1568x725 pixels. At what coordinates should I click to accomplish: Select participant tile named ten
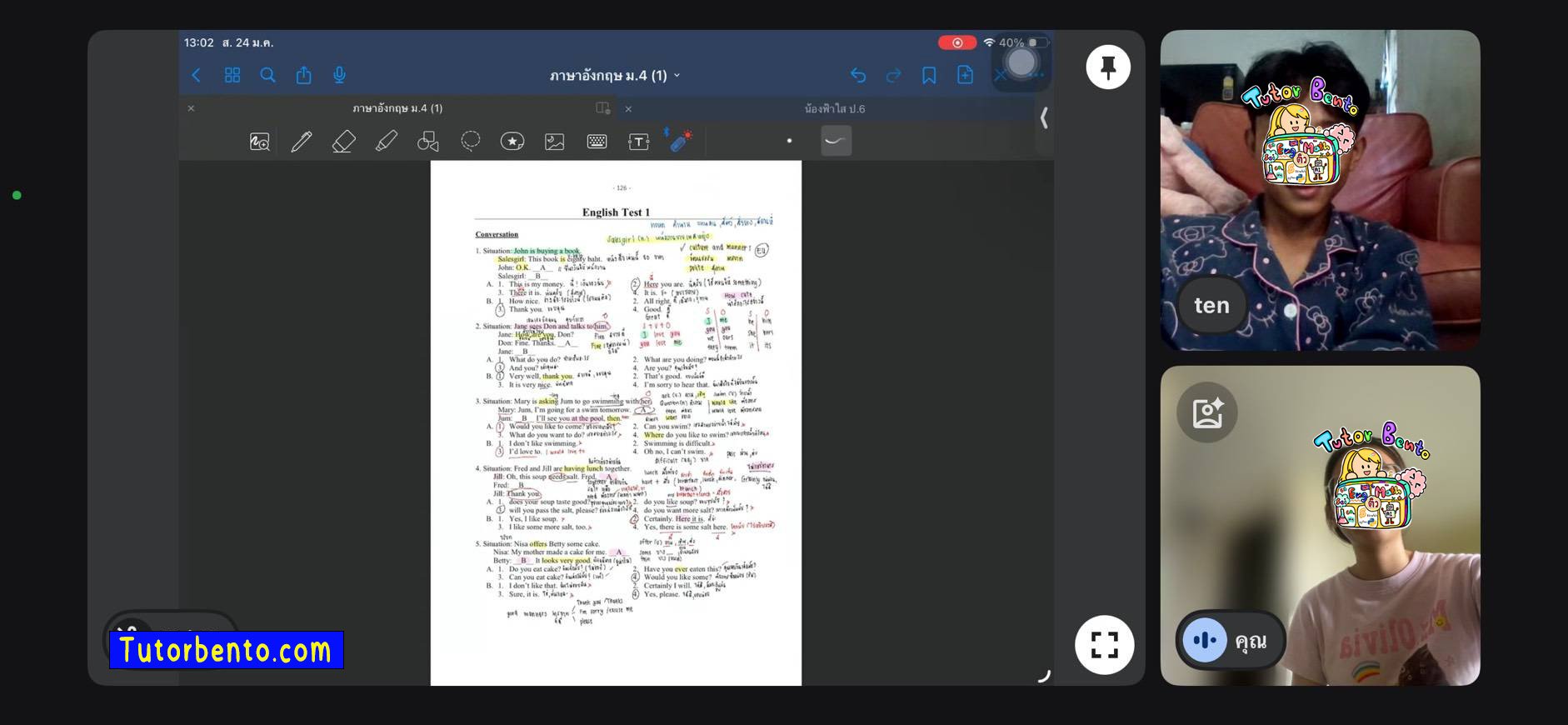point(1321,190)
